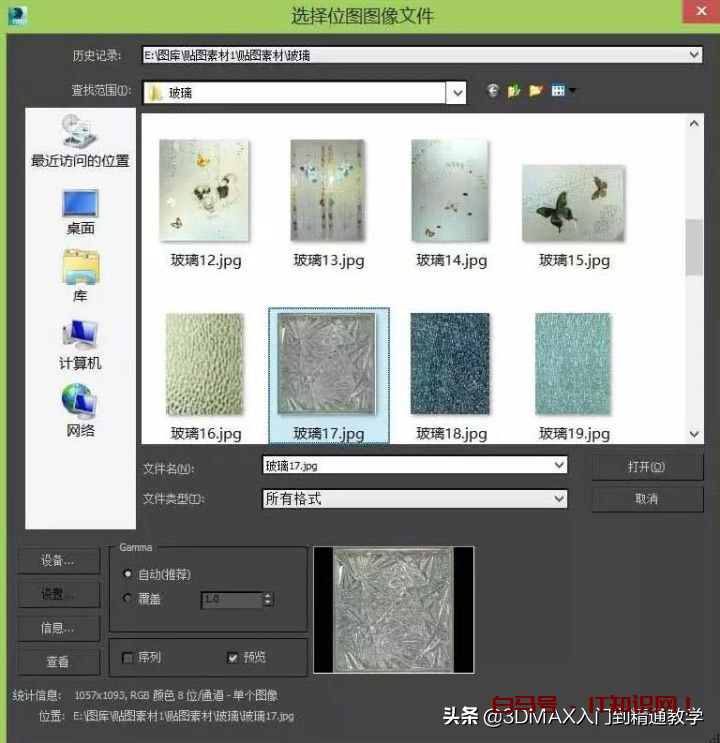Close the 选择位图图像文件 dialog
720x743 pixels.
701,11
